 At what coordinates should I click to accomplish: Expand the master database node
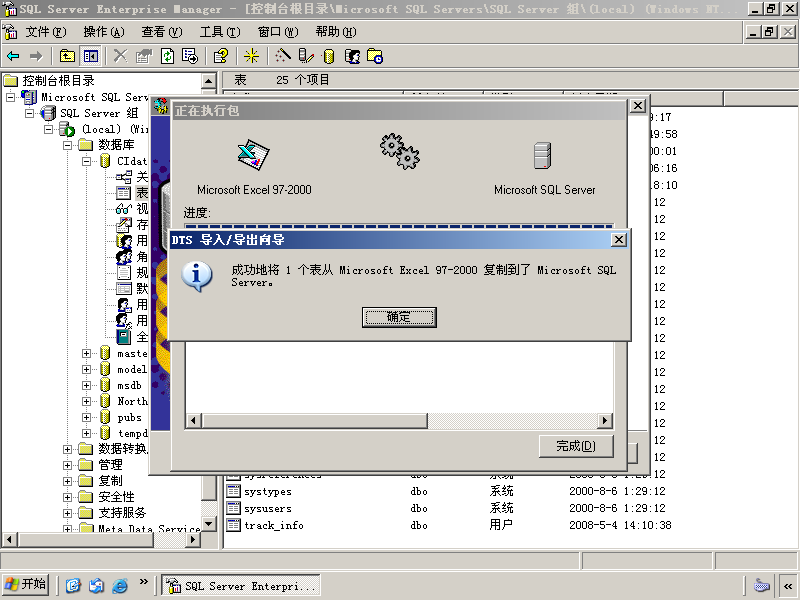click(x=86, y=353)
